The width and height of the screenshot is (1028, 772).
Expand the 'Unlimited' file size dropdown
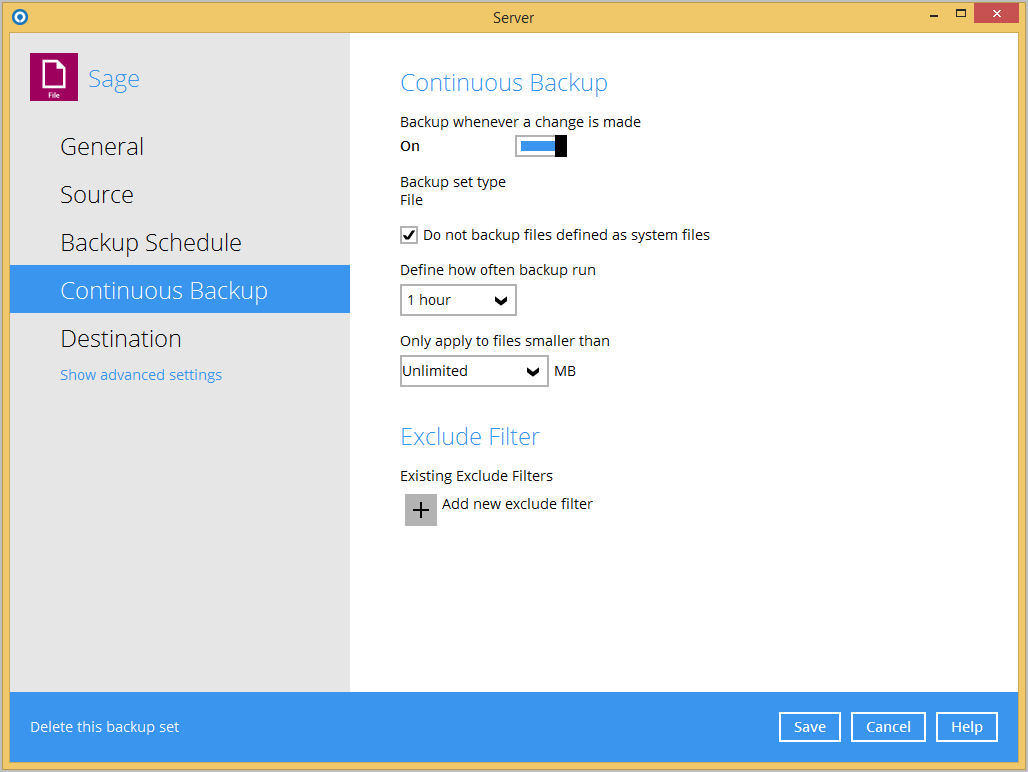(x=474, y=371)
